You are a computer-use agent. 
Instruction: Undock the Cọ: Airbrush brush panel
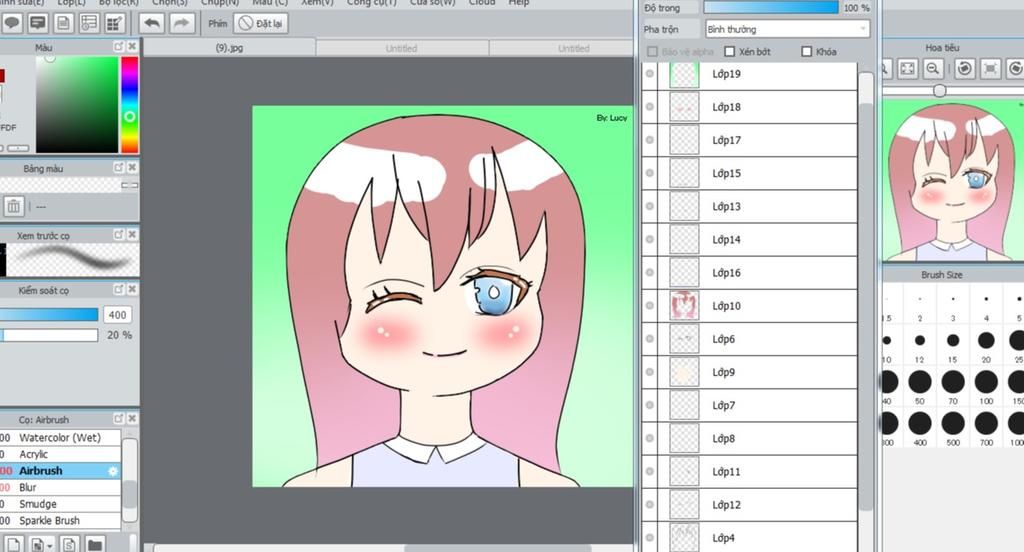pyautogui.click(x=119, y=419)
